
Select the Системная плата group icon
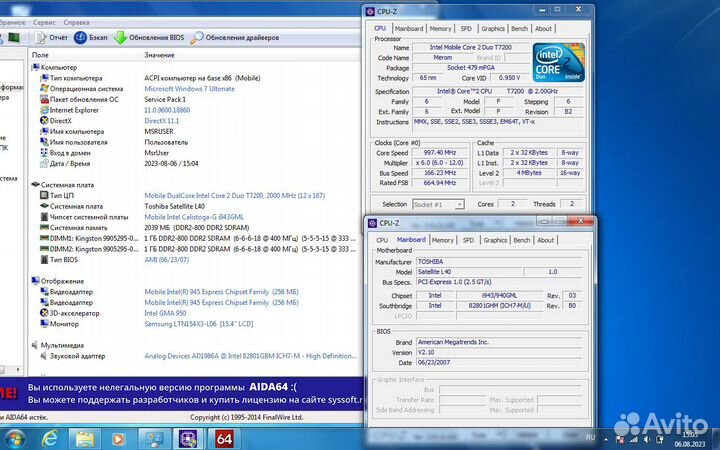35,185
